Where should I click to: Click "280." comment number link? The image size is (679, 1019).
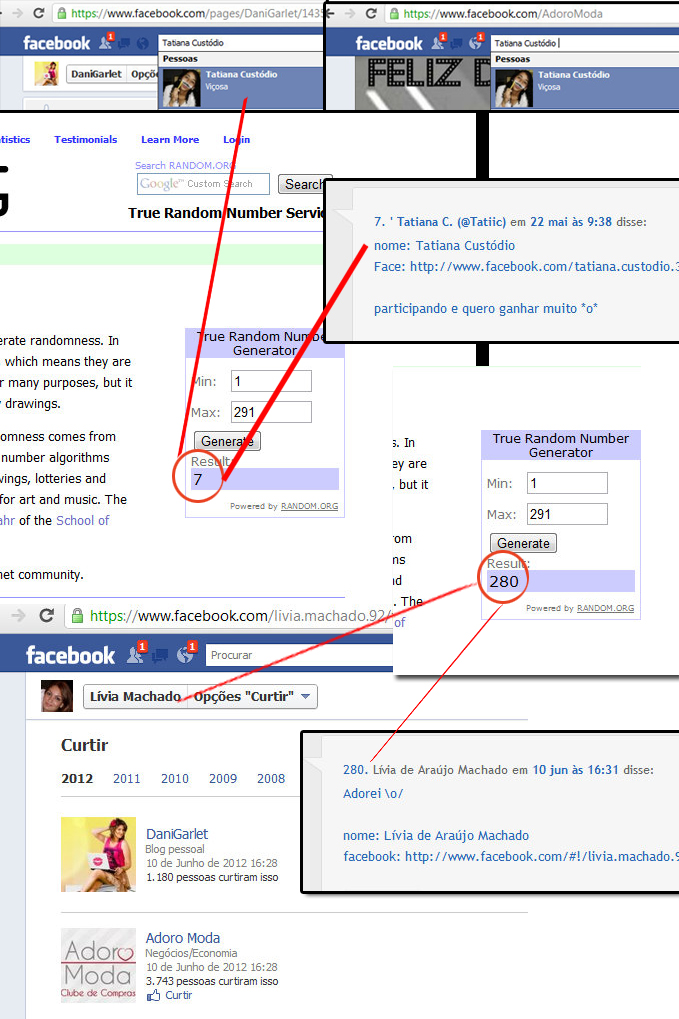(356, 769)
